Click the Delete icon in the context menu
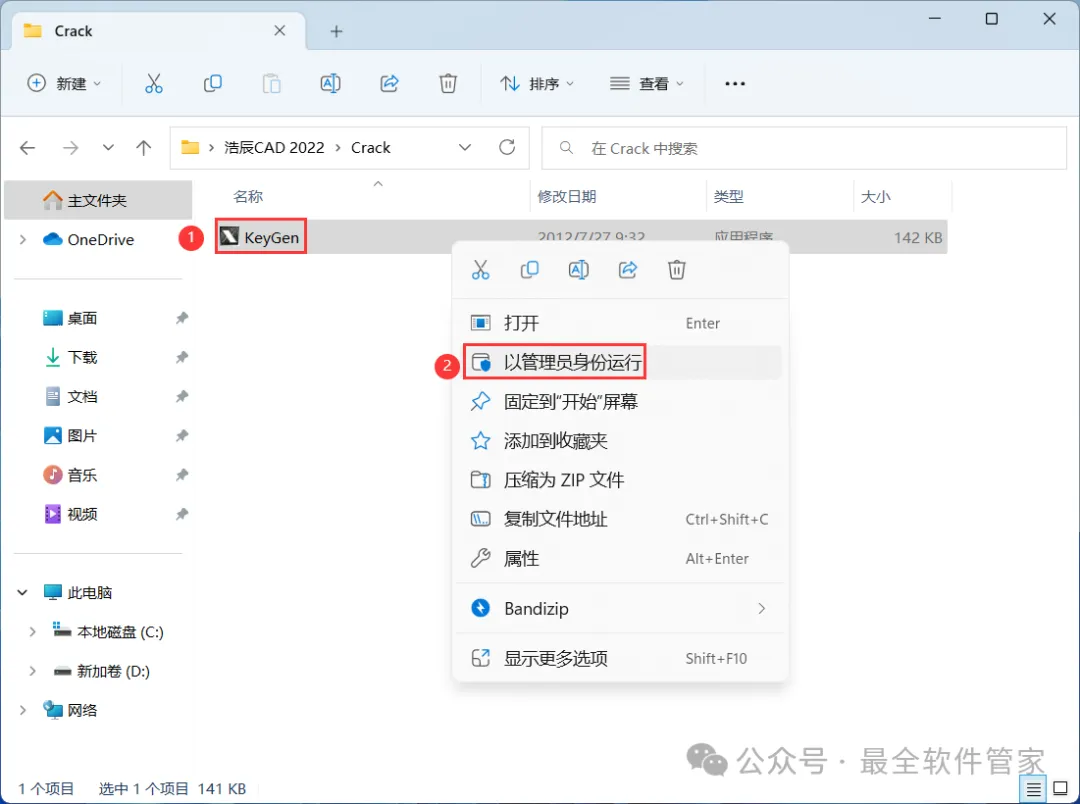Image resolution: width=1080 pixels, height=804 pixels. (676, 270)
